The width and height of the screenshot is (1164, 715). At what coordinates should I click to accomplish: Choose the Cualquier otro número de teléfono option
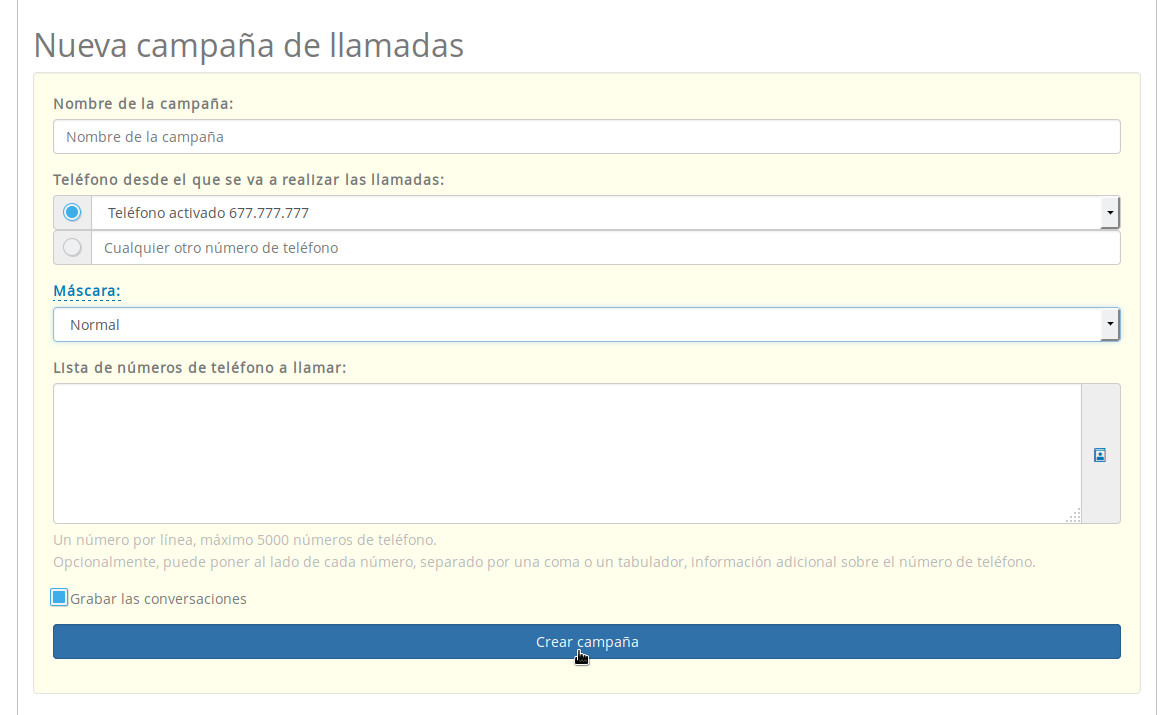(x=71, y=247)
